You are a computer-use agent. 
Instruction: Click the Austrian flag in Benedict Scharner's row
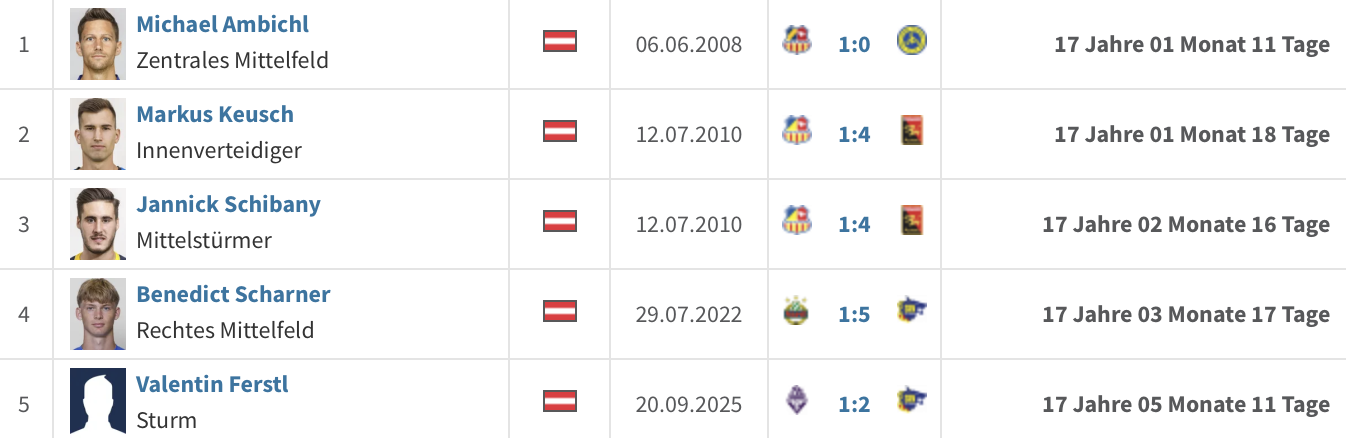[x=560, y=312]
